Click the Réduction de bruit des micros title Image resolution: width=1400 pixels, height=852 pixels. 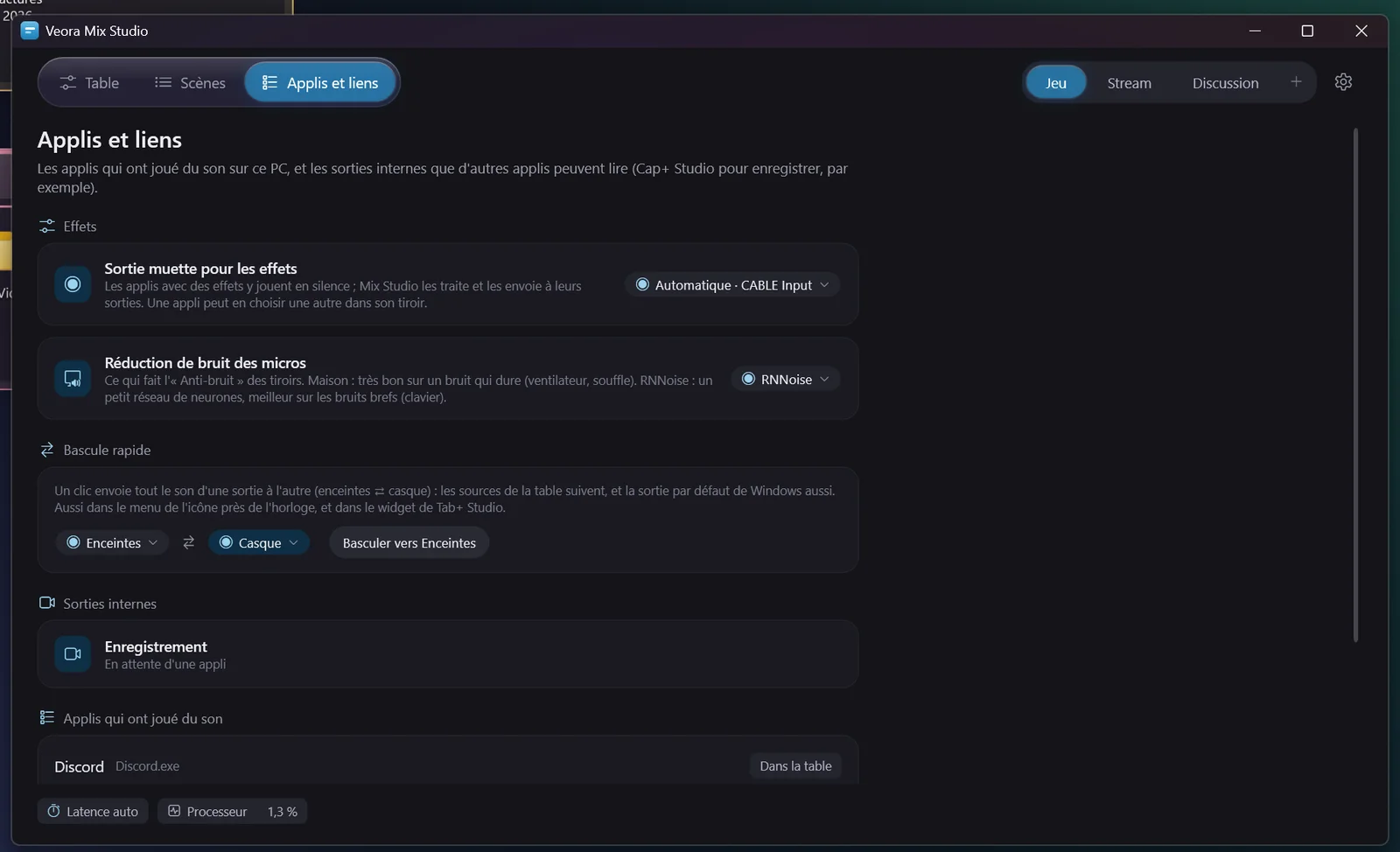205,363
